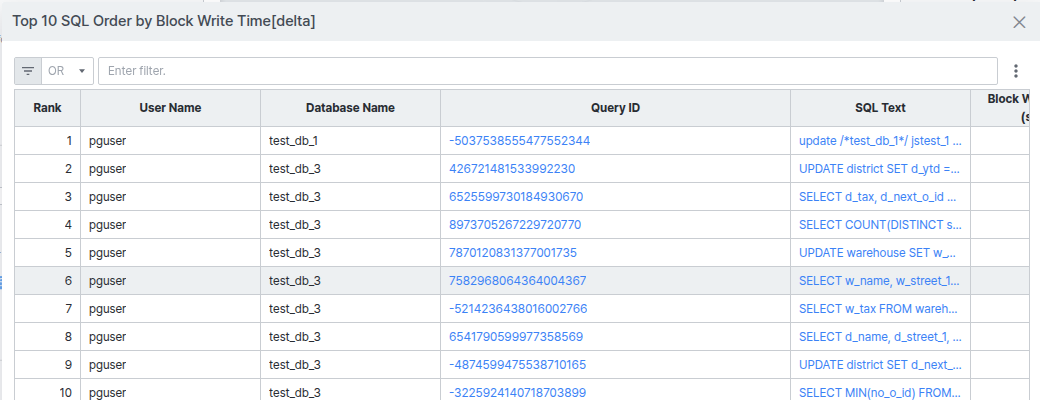Open SQL text 'SELECT COUNT(DISTINCT s...'
Screen dimensions: 1040x400
pos(880,225)
